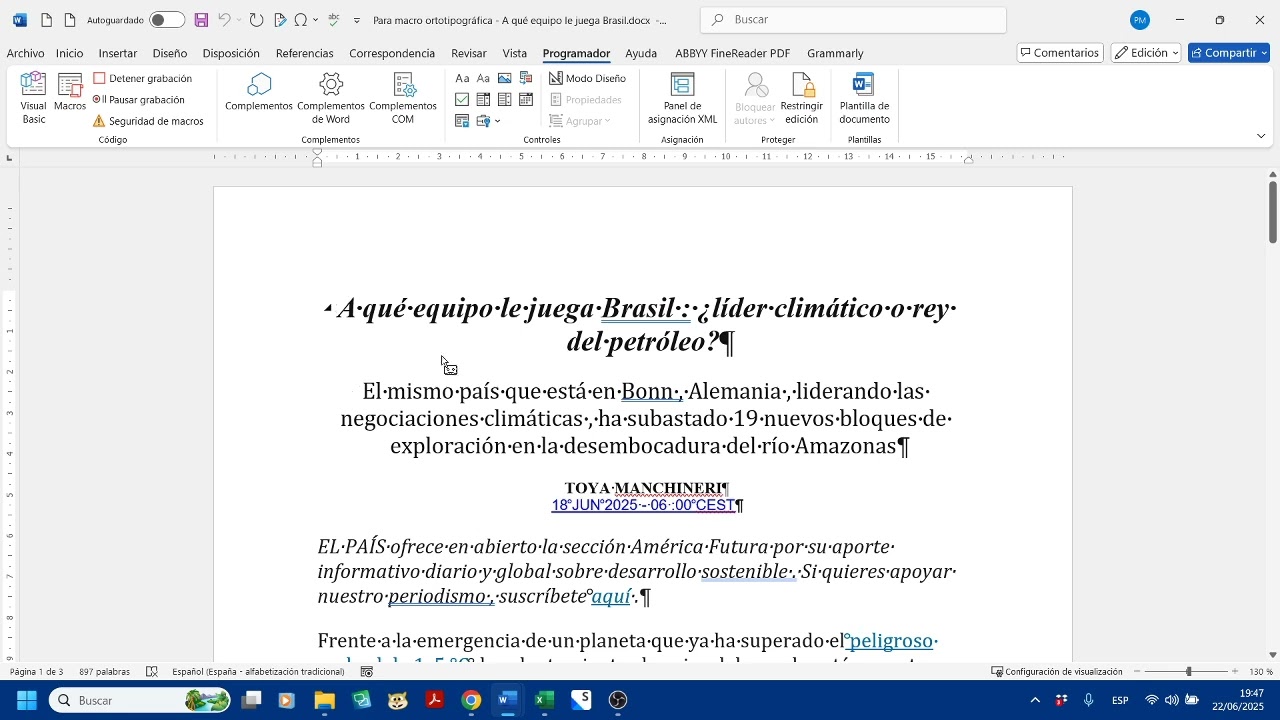Insert drop-down list content control

tap(505, 100)
